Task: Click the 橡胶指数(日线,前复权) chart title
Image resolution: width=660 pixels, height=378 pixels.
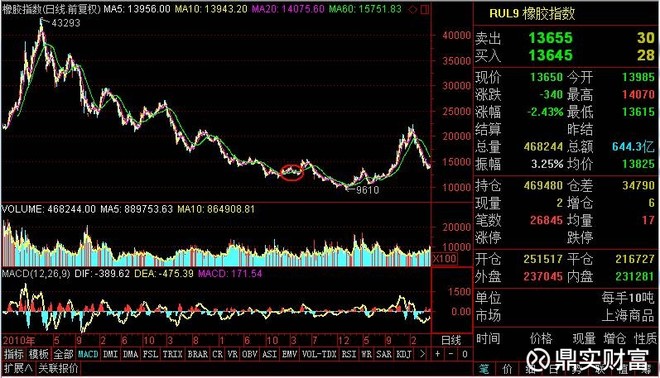Action: tap(51, 9)
